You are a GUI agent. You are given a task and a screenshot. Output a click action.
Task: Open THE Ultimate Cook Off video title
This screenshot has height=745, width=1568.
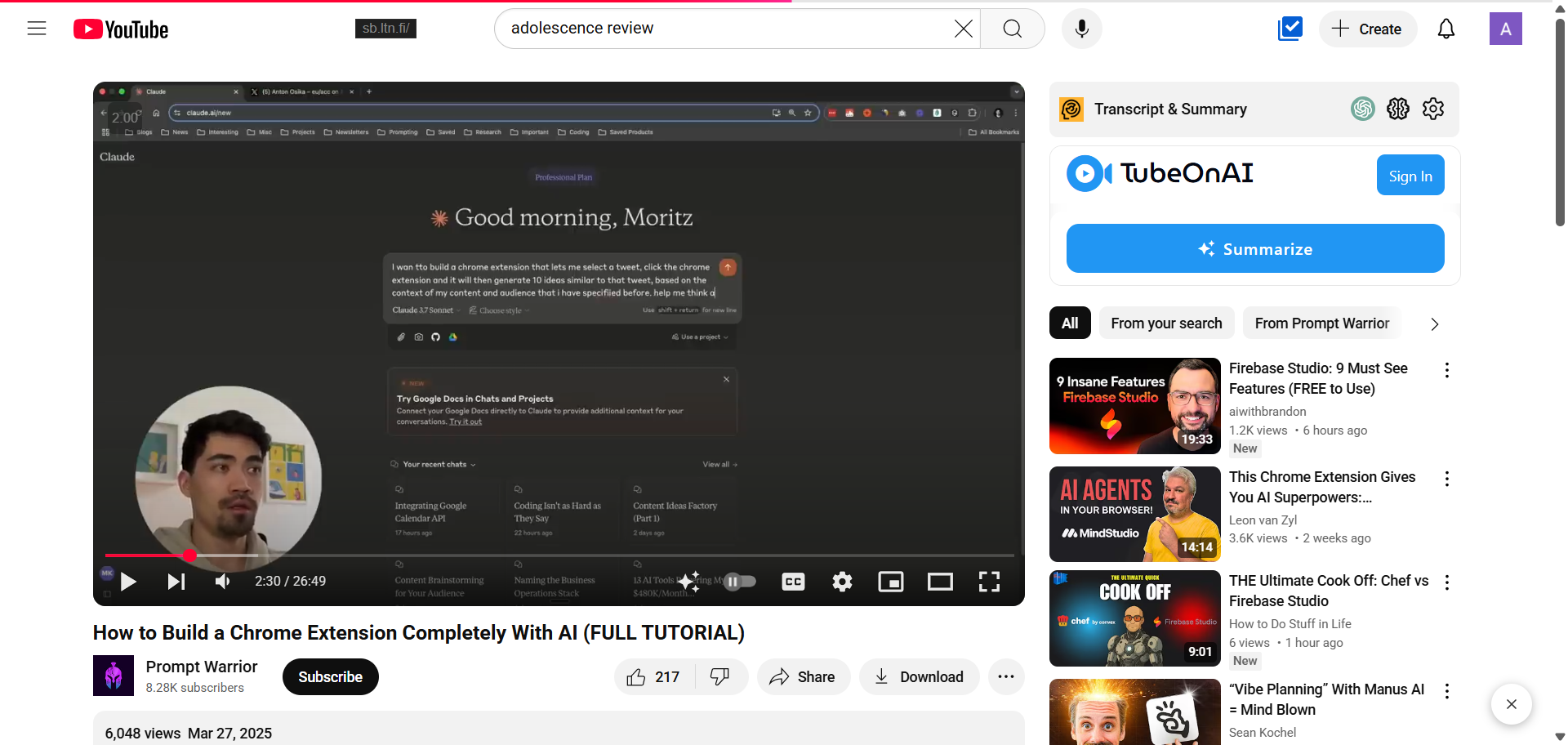(x=1329, y=591)
